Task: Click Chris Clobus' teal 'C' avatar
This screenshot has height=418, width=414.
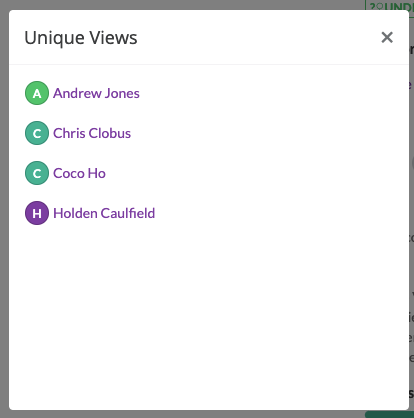Action: coord(37,133)
